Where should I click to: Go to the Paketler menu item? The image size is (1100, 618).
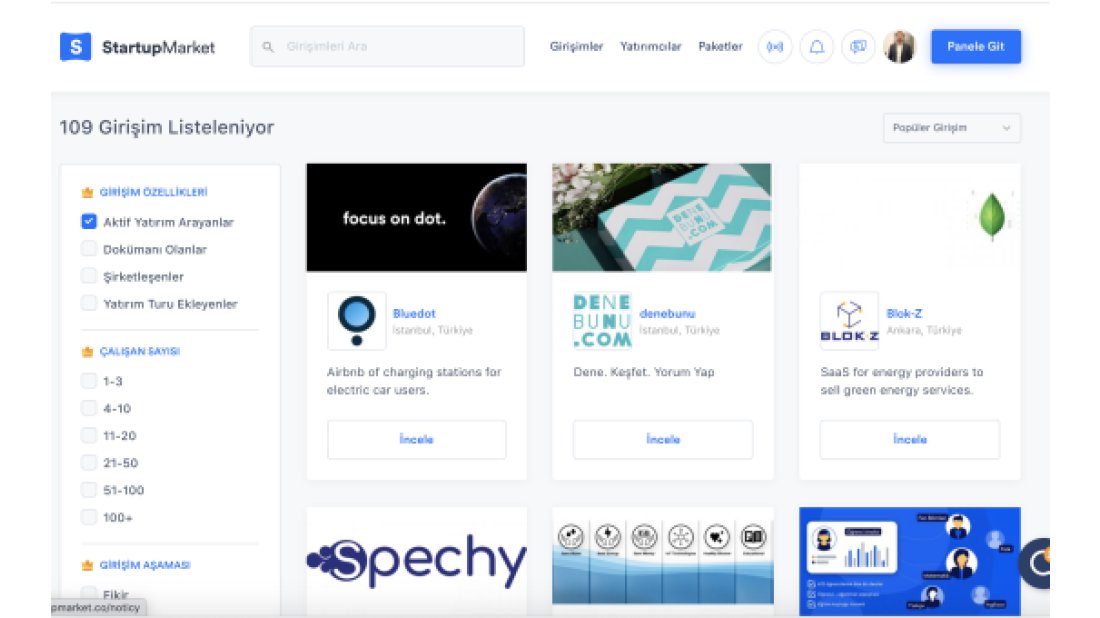pyautogui.click(x=720, y=47)
